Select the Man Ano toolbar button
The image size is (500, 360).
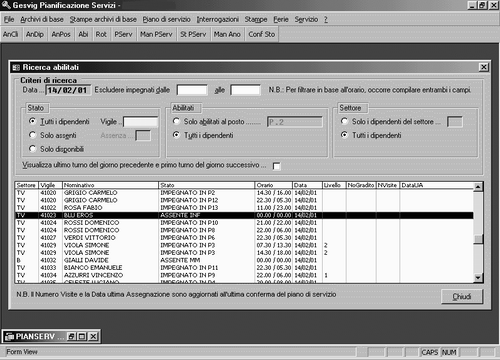pyautogui.click(x=227, y=34)
